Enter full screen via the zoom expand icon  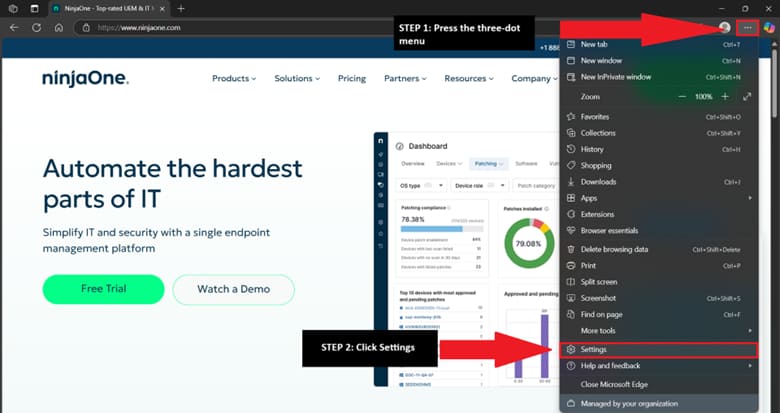click(x=747, y=97)
